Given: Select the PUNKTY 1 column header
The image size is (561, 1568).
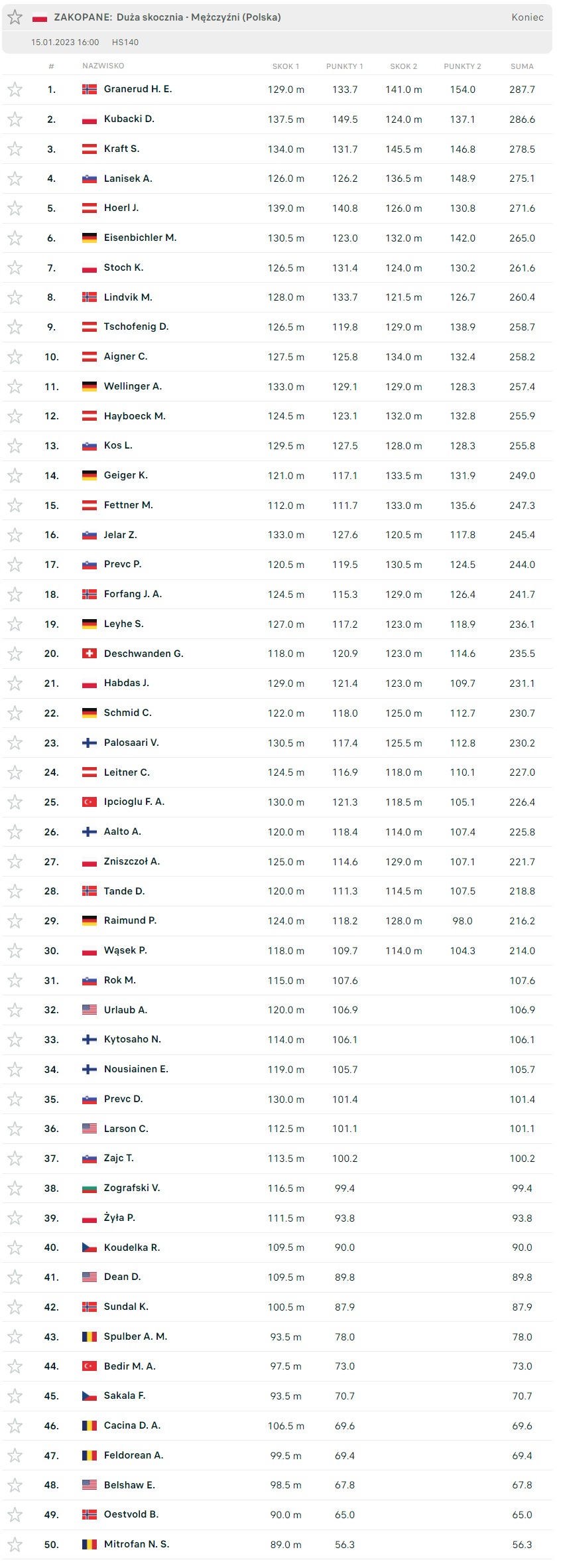Looking at the screenshot, I should (344, 66).
